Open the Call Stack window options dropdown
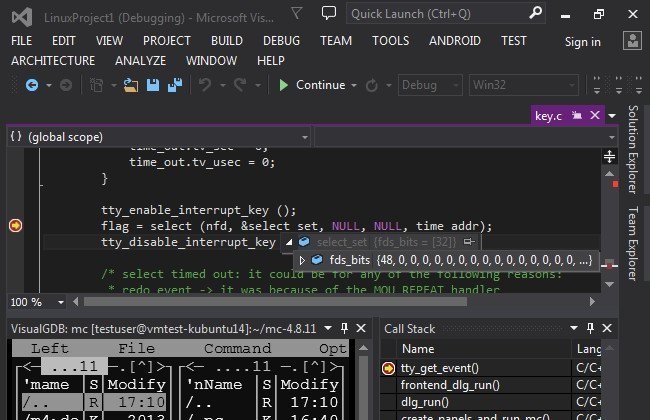The height and width of the screenshot is (420, 650). pos(574,328)
